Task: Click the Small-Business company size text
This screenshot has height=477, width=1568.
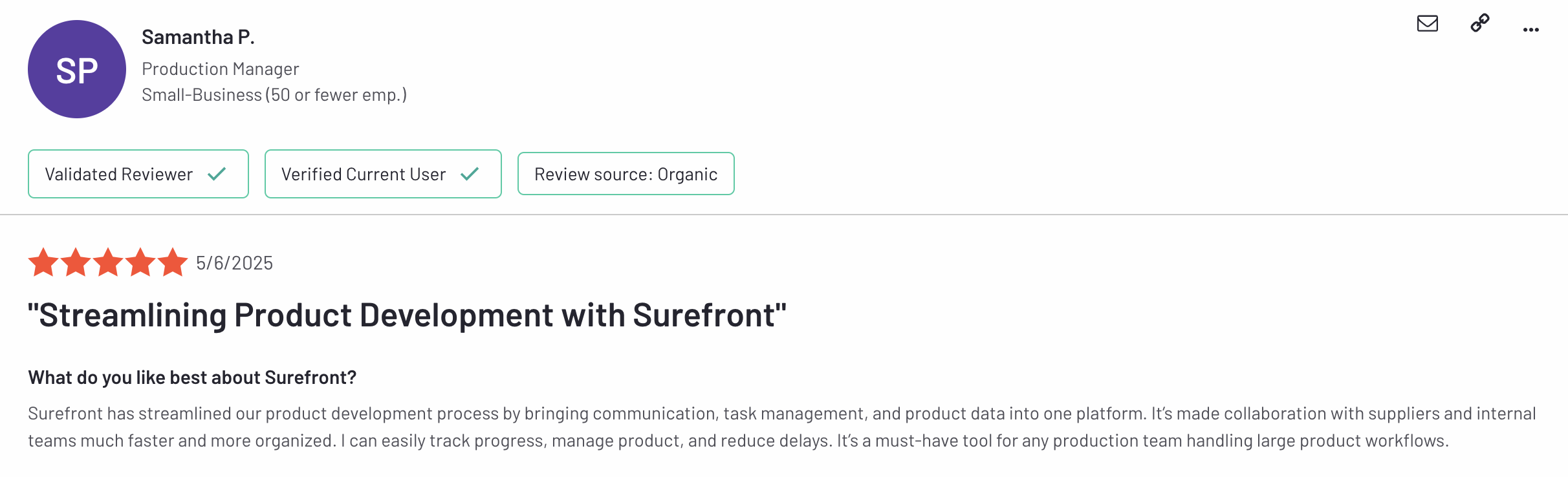Action: (x=274, y=95)
